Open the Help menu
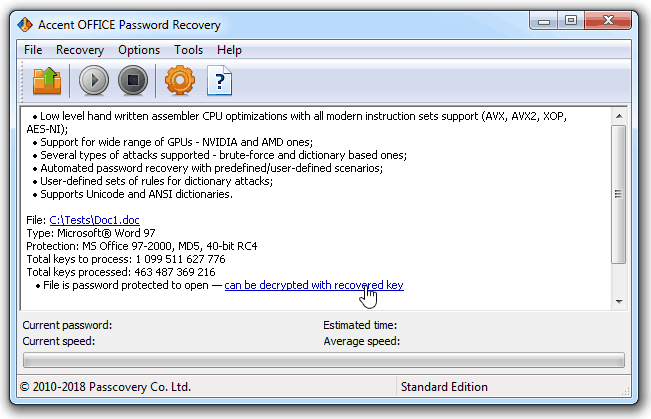This screenshot has height=419, width=651. (229, 50)
